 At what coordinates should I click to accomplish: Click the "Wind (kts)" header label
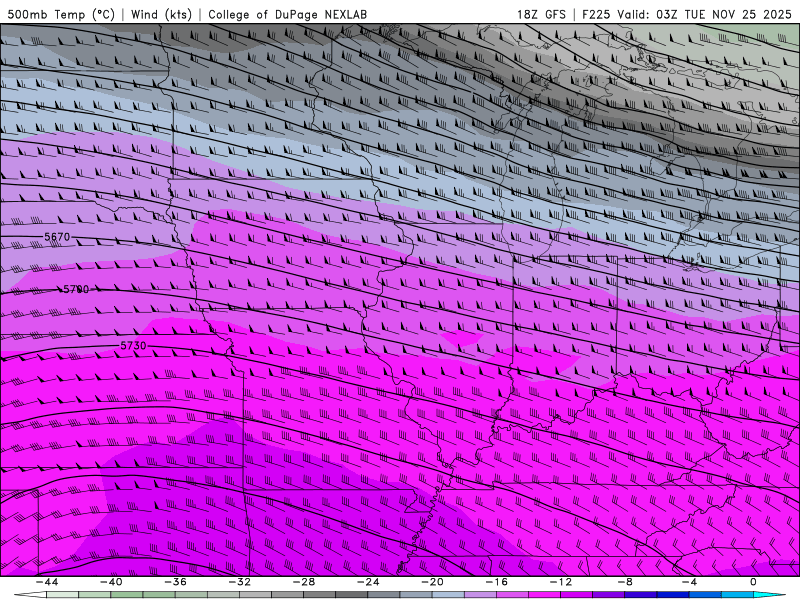click(x=161, y=14)
